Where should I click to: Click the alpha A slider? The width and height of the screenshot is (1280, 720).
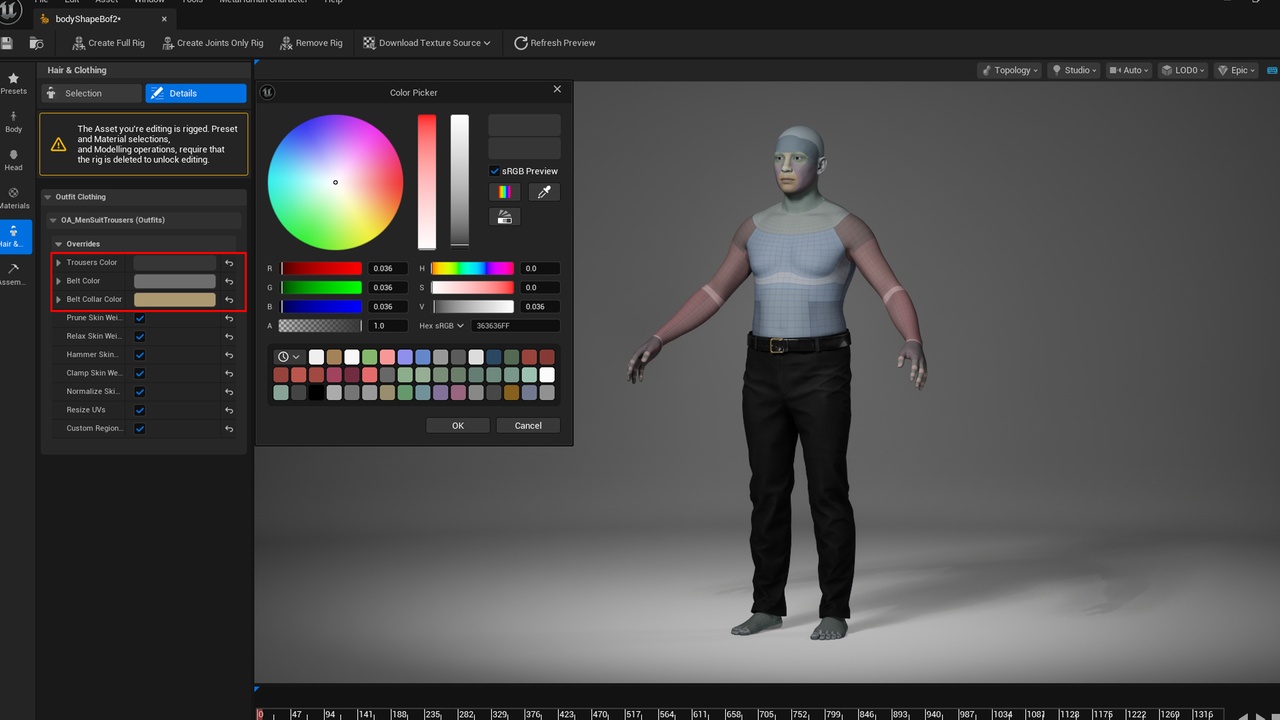(321, 326)
